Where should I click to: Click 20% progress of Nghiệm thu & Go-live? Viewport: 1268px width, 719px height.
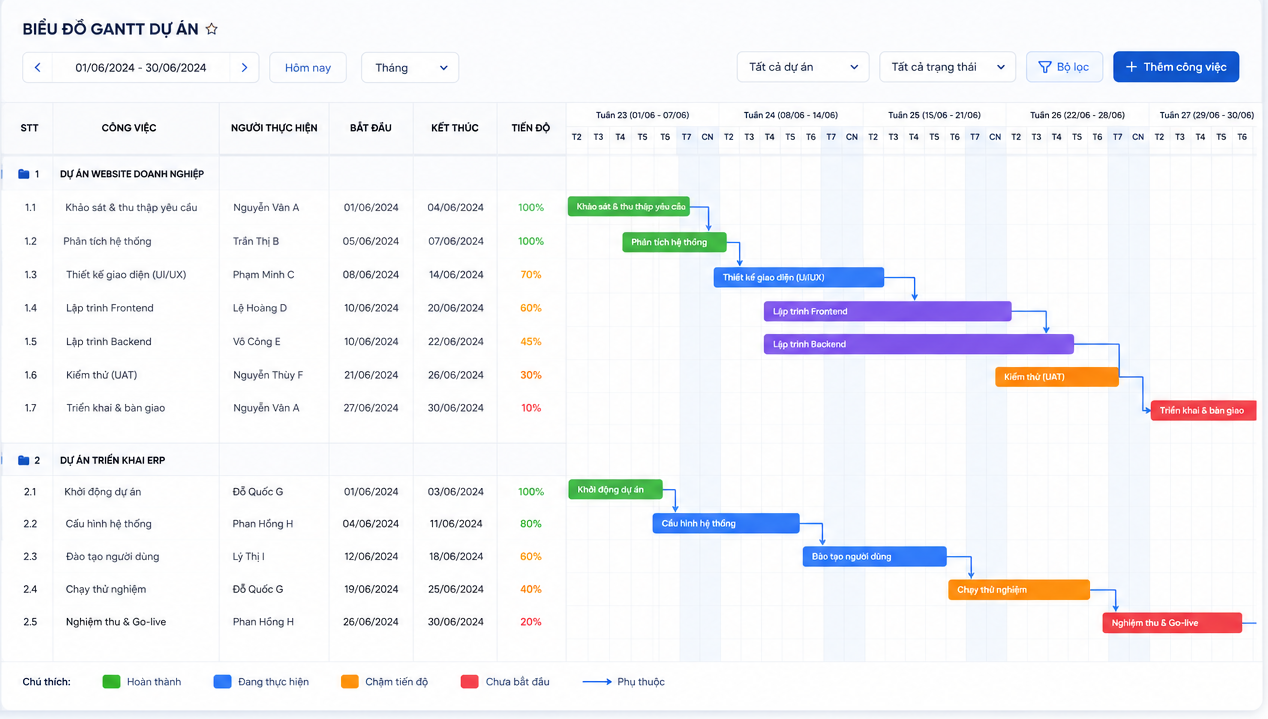point(531,622)
